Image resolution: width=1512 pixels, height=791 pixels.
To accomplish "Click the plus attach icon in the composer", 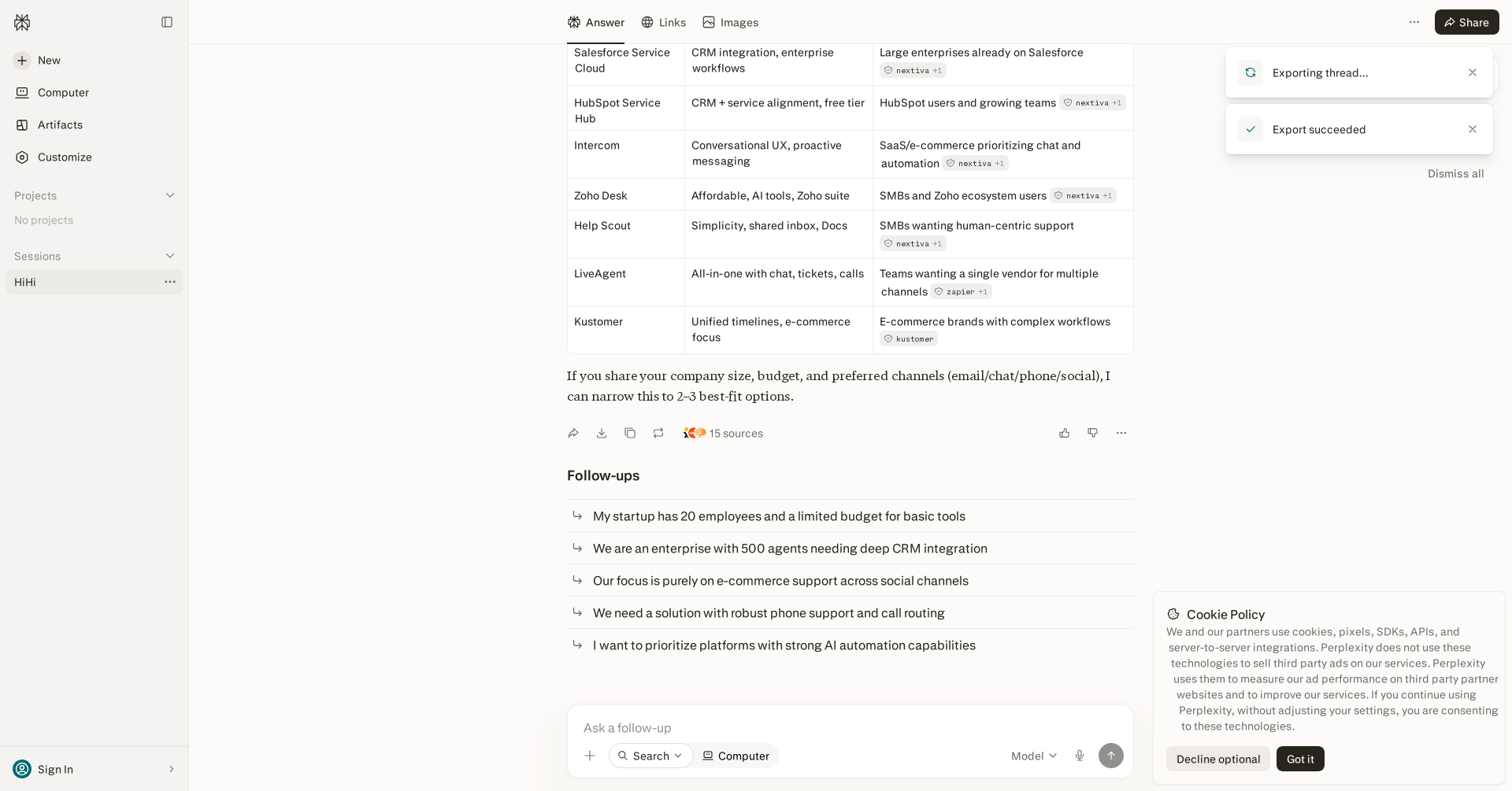I will point(590,756).
